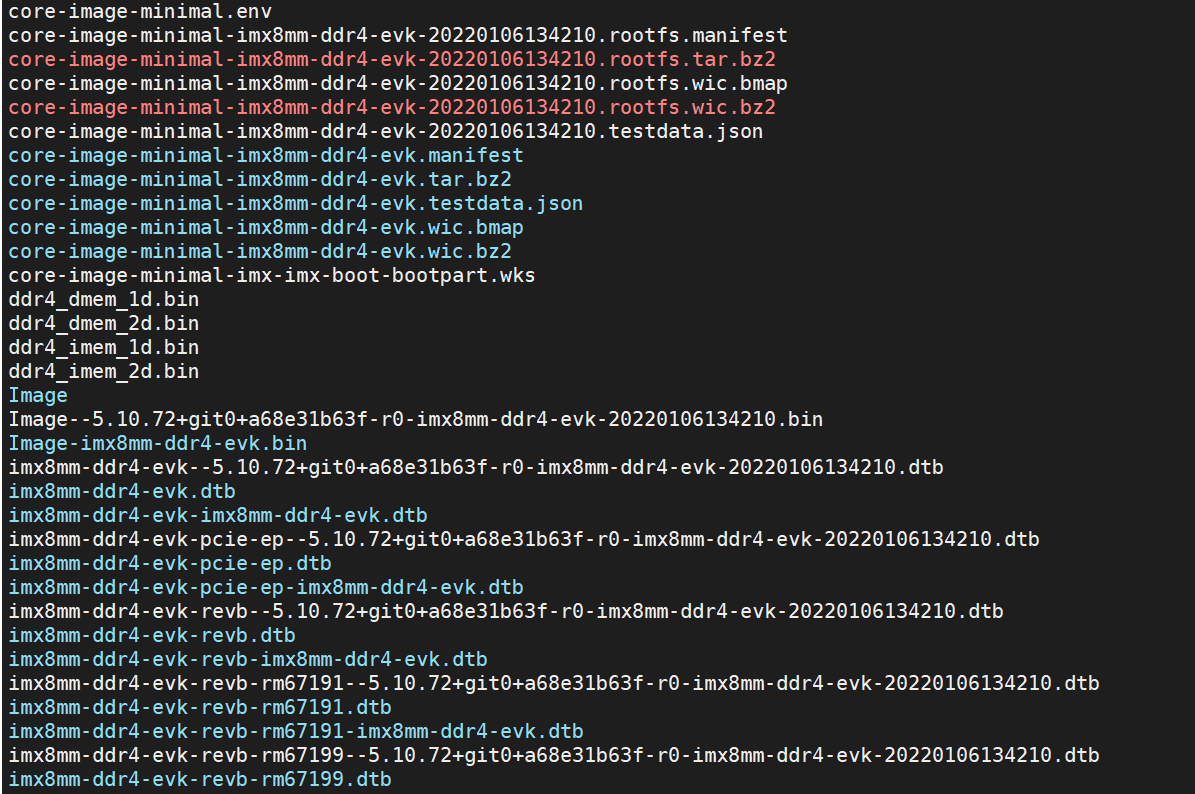Click the imx8mm-ddr4-evk-pcie-ep.dtb symlink
The width and height of the screenshot is (1195, 794).
(x=170, y=563)
